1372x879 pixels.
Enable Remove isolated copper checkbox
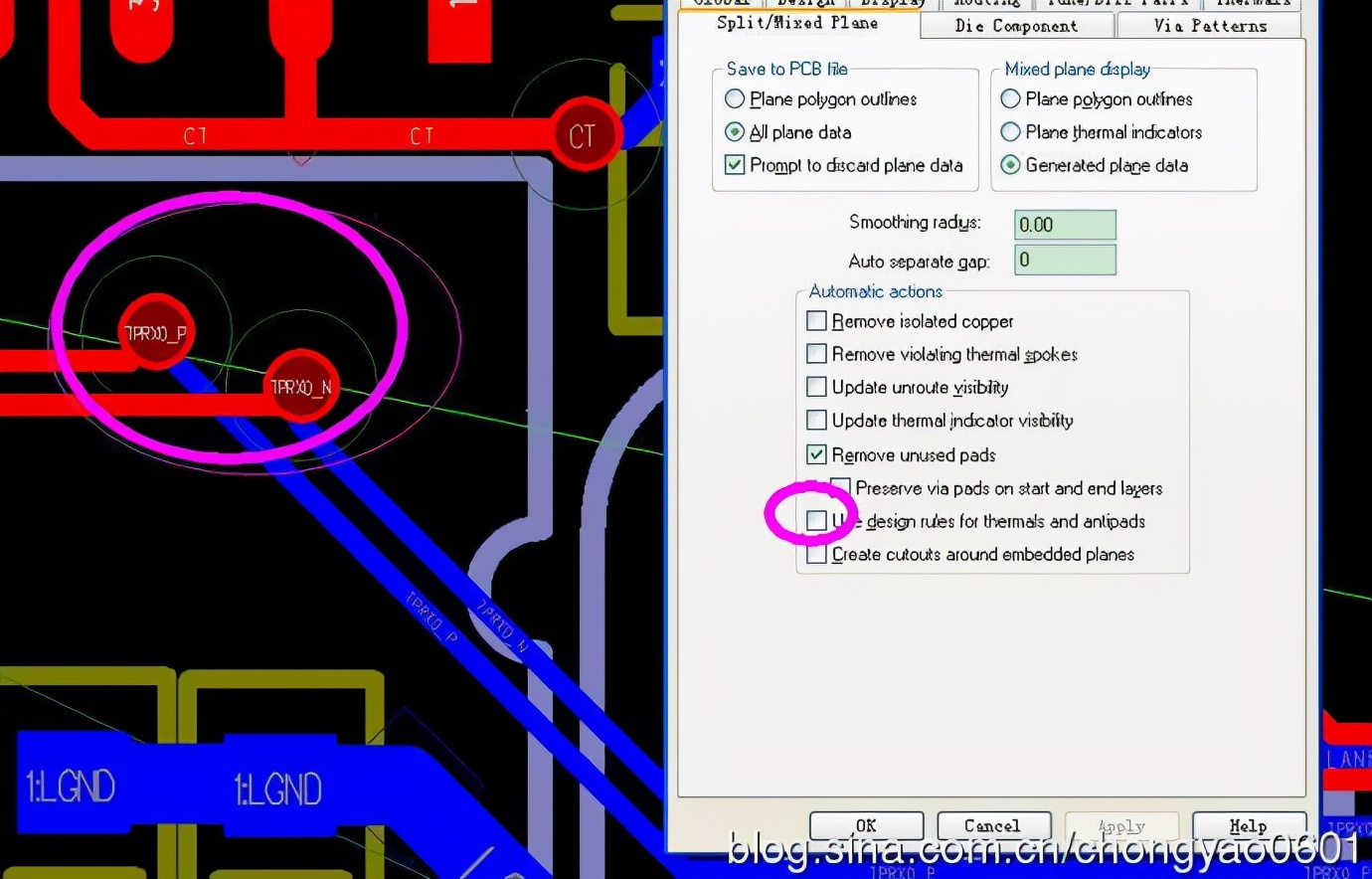[816, 321]
